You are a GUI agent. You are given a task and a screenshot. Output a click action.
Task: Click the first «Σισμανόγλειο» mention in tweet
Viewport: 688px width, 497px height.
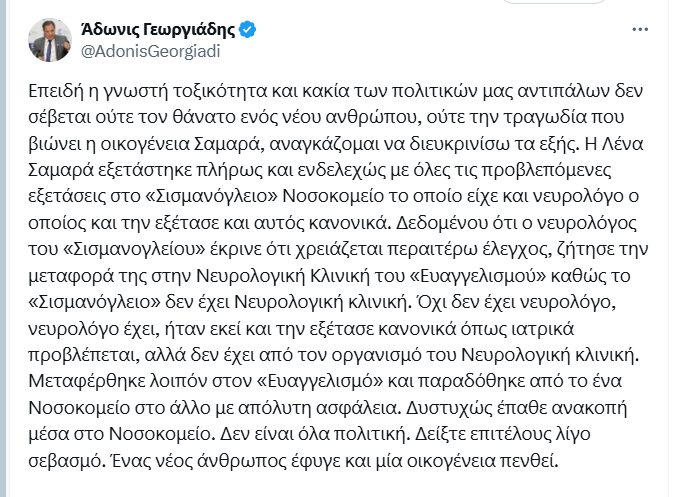click(211, 196)
